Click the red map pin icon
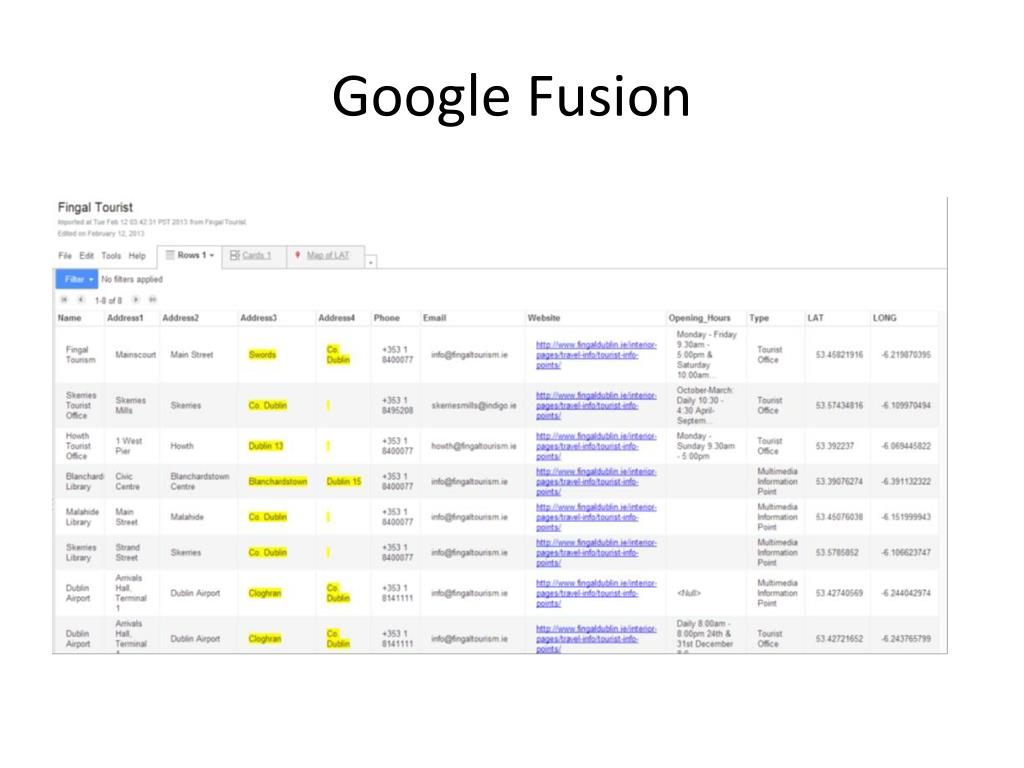 (298, 255)
